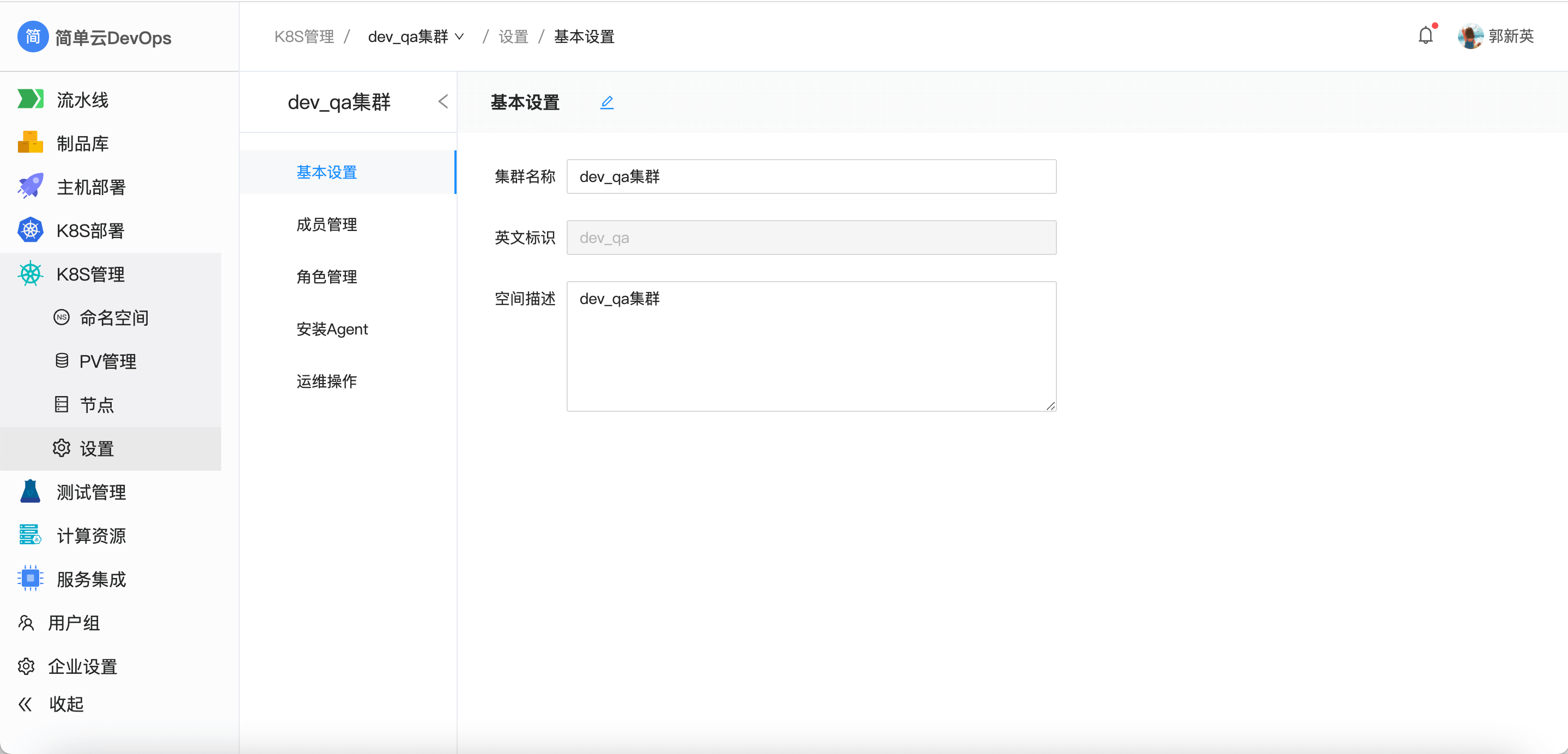Click the flask icon for 测试管理
The height and width of the screenshot is (754, 1568).
click(31, 492)
